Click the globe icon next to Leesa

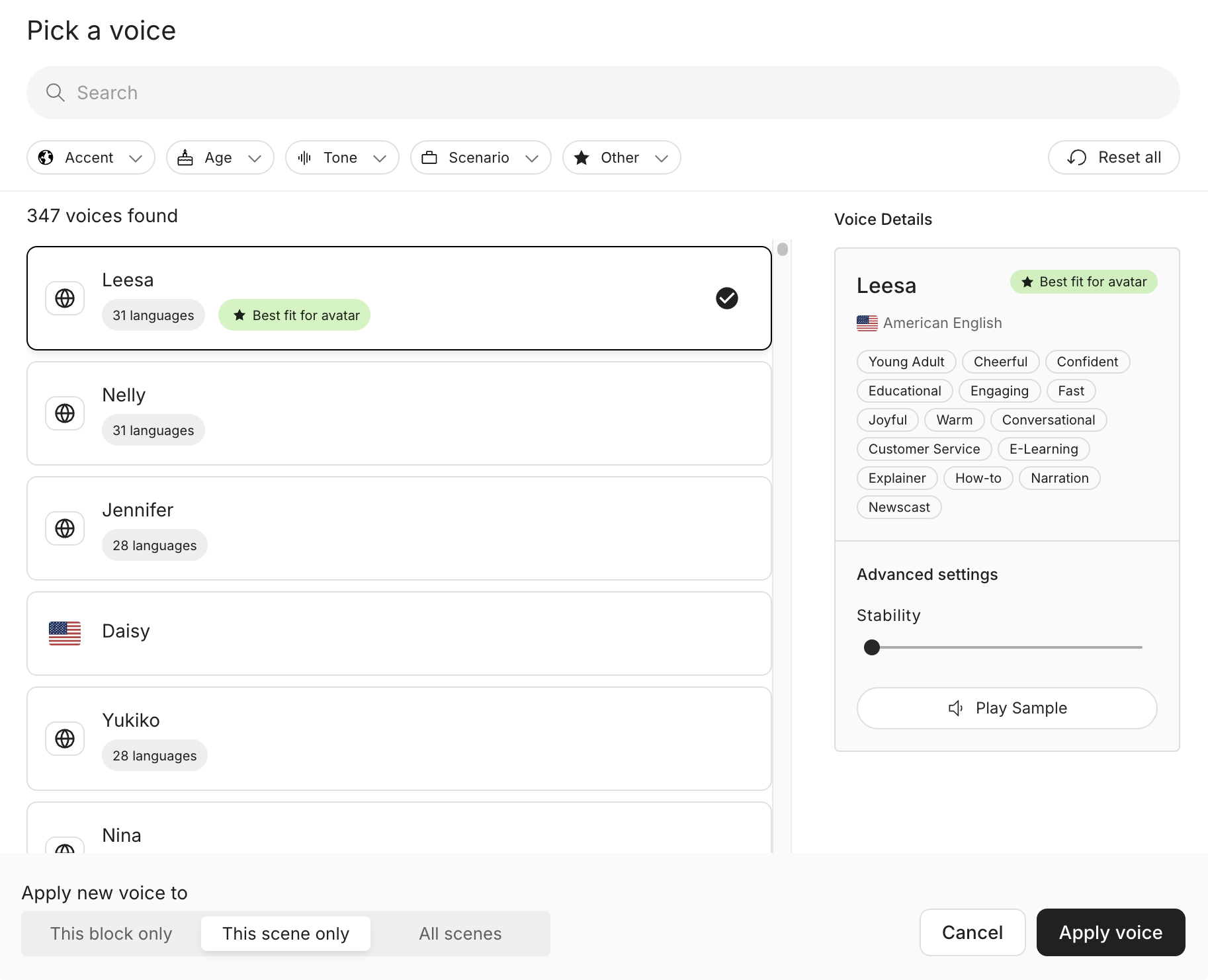coord(65,298)
